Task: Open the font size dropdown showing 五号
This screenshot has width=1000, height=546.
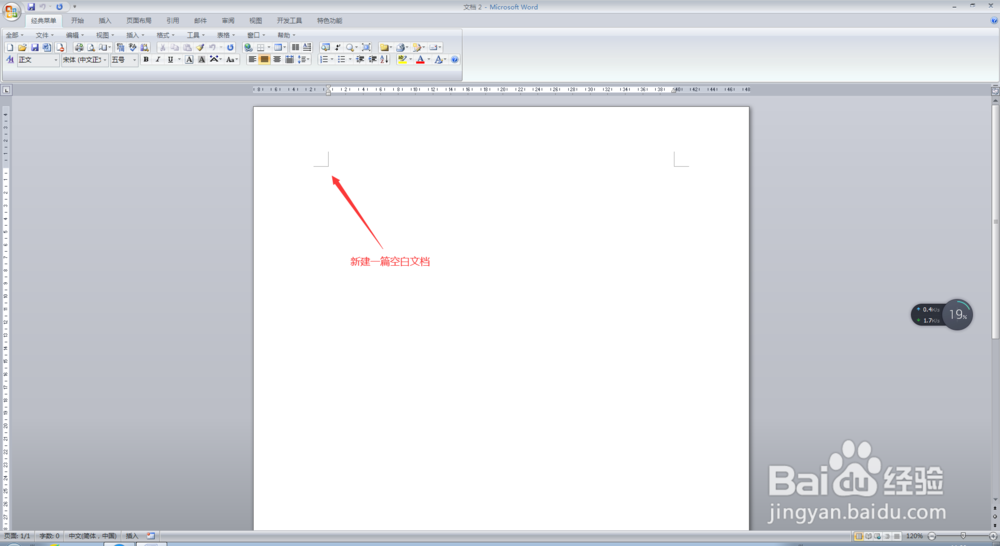Action: [x=124, y=59]
